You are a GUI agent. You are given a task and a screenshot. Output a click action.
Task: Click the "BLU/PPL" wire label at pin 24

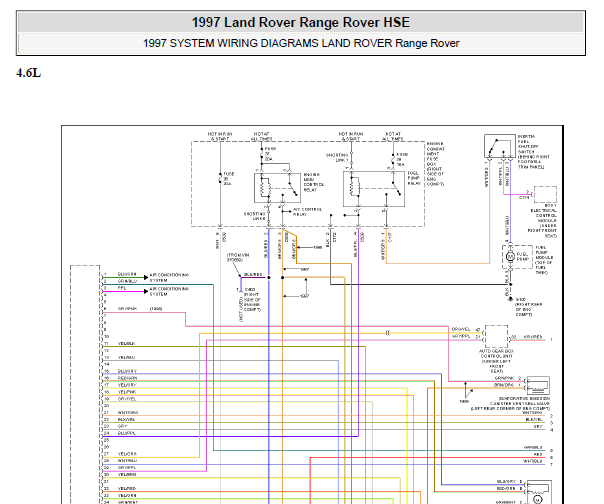[x=127, y=433]
